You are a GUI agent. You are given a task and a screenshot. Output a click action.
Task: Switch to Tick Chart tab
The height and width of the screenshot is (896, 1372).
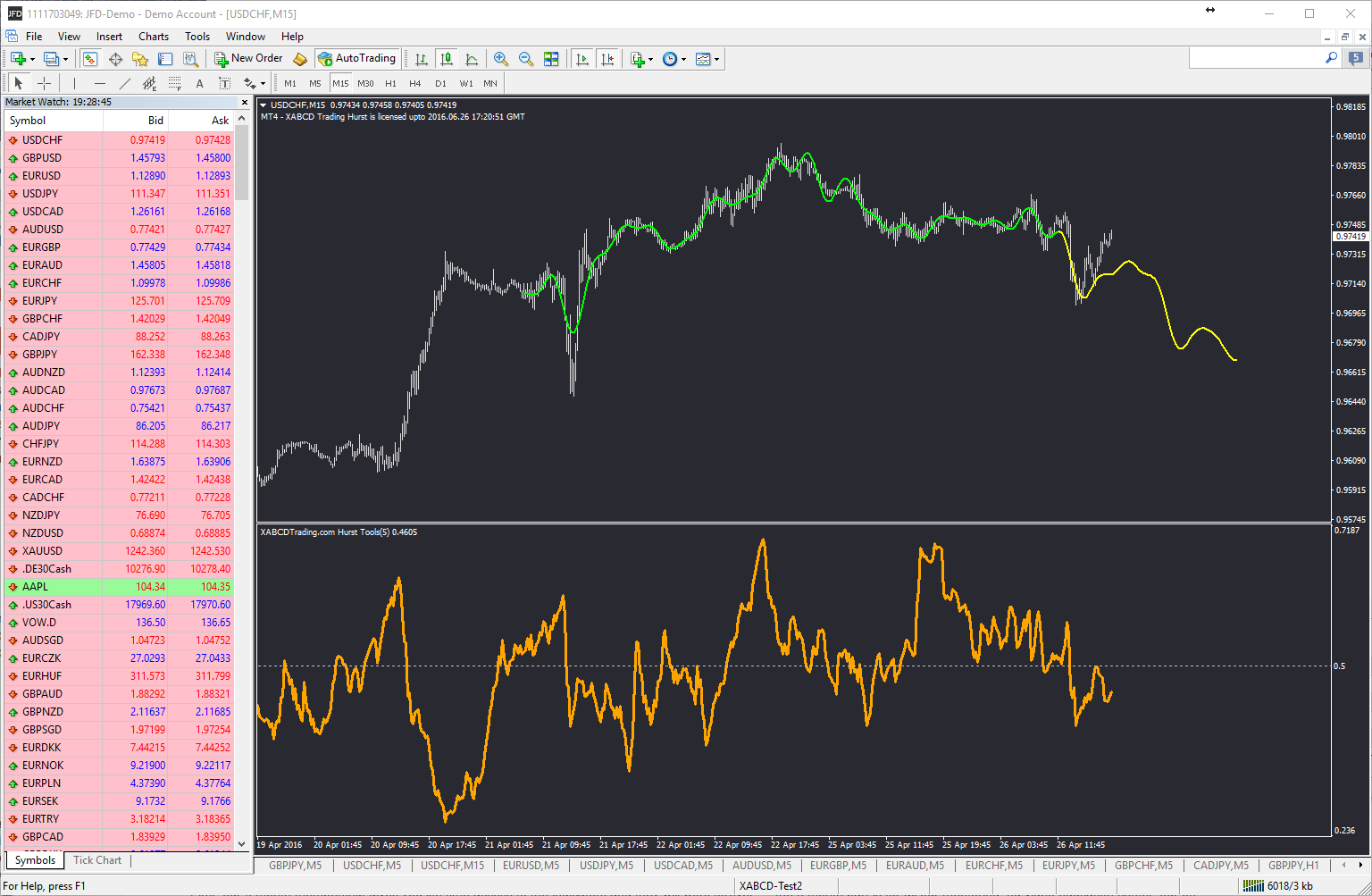(97, 860)
